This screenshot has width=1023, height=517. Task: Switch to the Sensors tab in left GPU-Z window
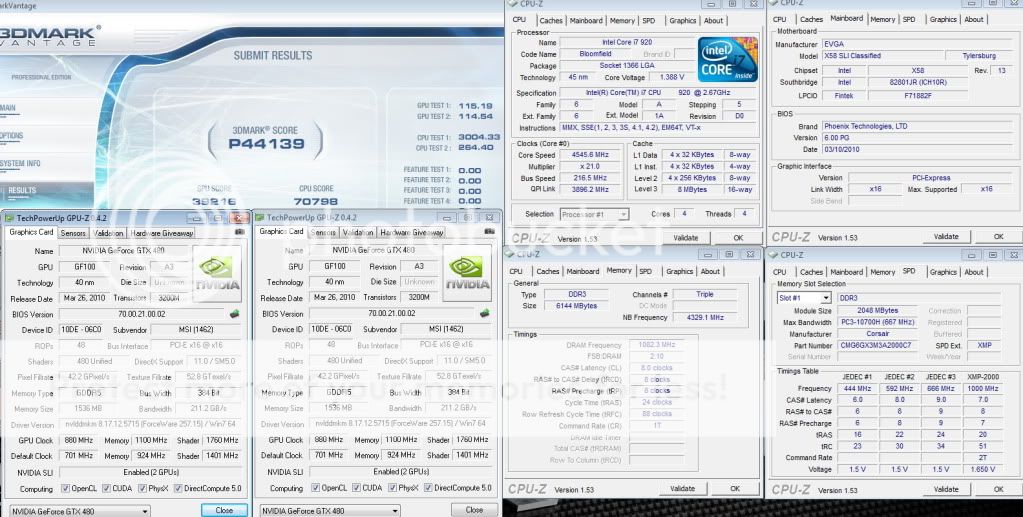(73, 233)
